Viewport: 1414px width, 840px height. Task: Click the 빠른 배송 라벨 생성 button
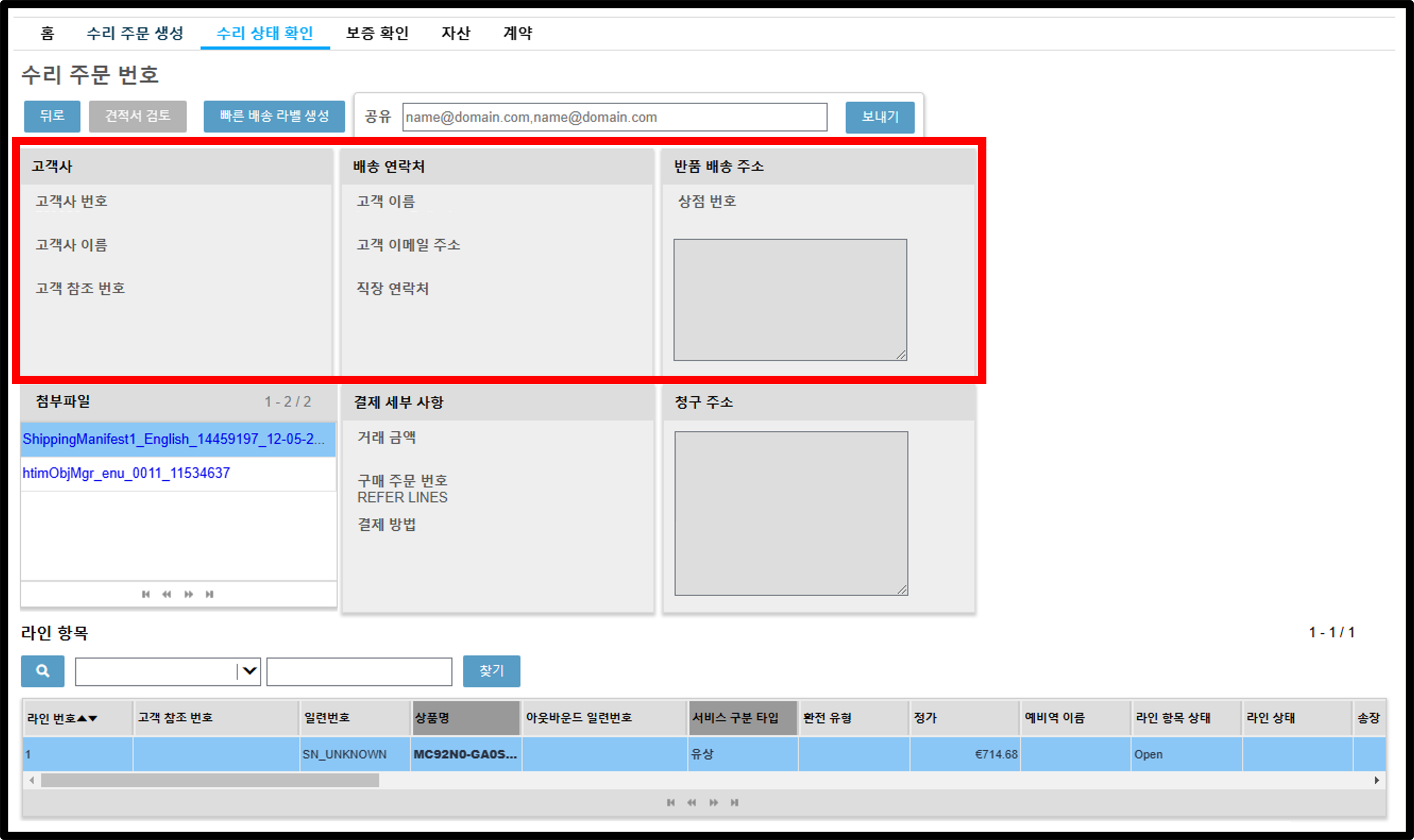[x=275, y=116]
